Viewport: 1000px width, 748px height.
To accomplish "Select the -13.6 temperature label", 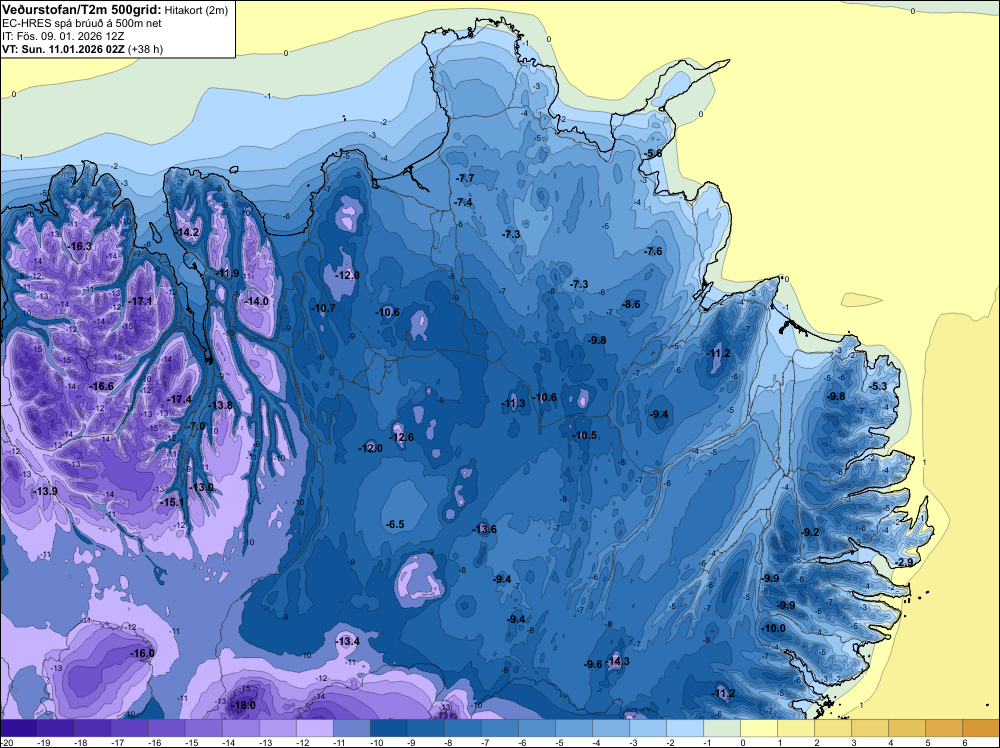I will click(x=484, y=529).
